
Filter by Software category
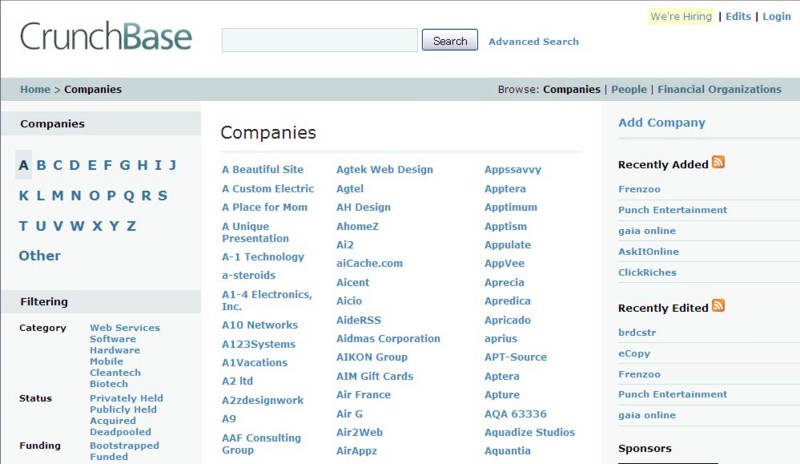point(113,339)
